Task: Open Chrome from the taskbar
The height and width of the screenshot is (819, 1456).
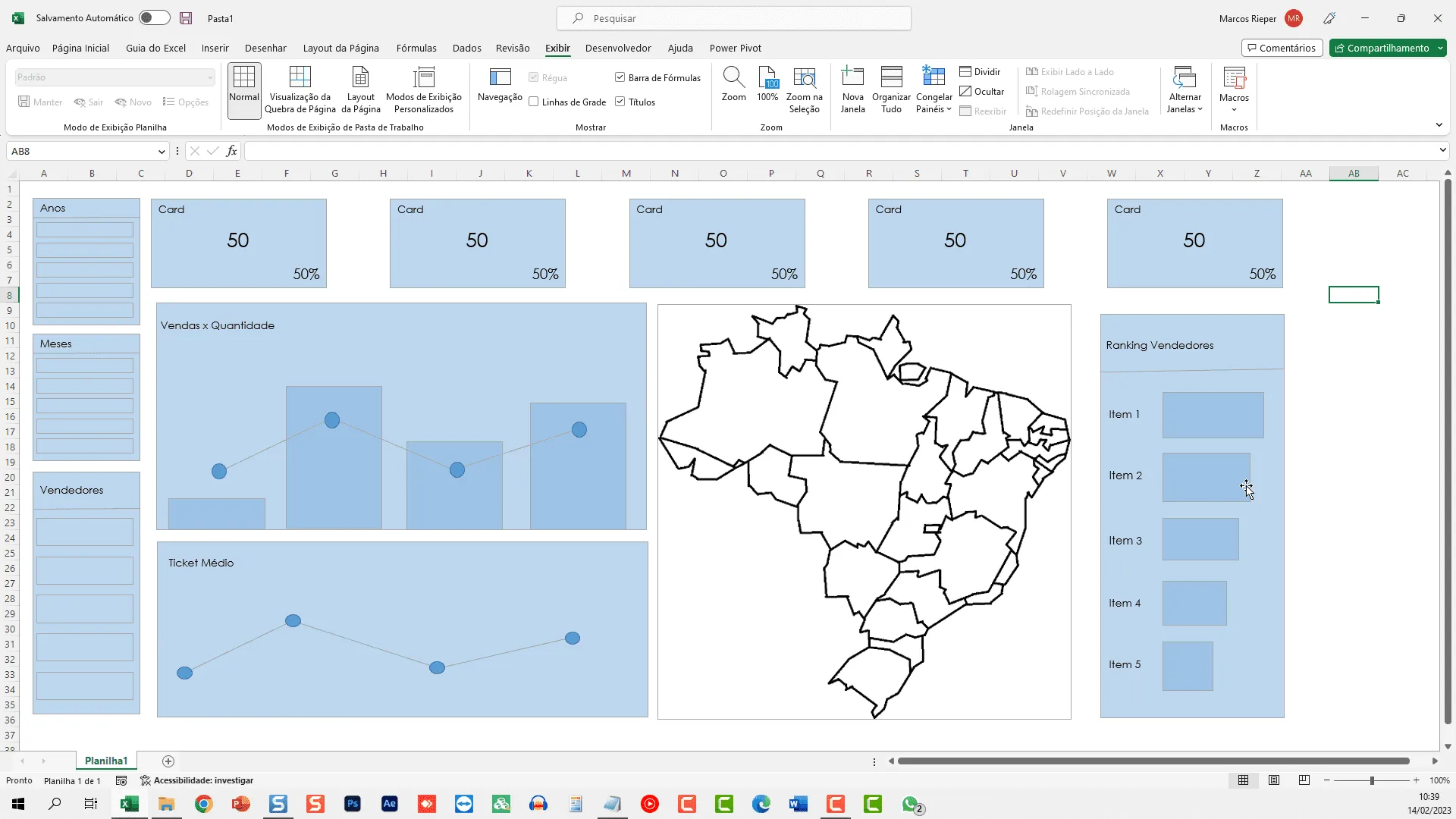Action: [204, 804]
